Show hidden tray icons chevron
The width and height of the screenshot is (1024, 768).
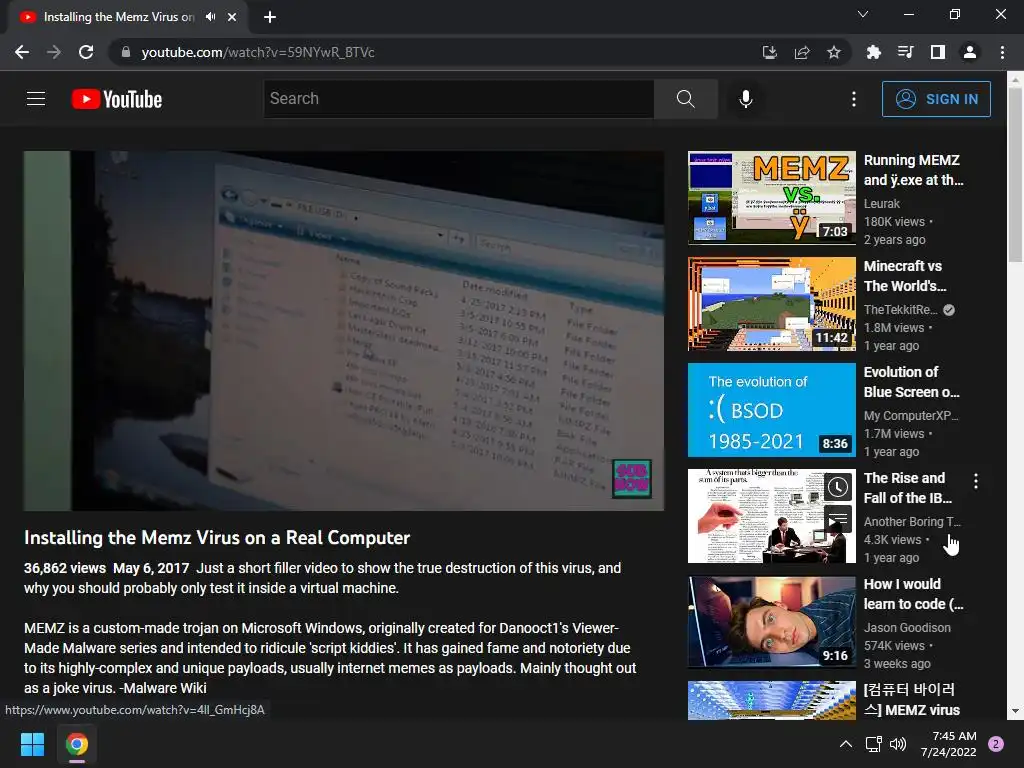coord(846,744)
